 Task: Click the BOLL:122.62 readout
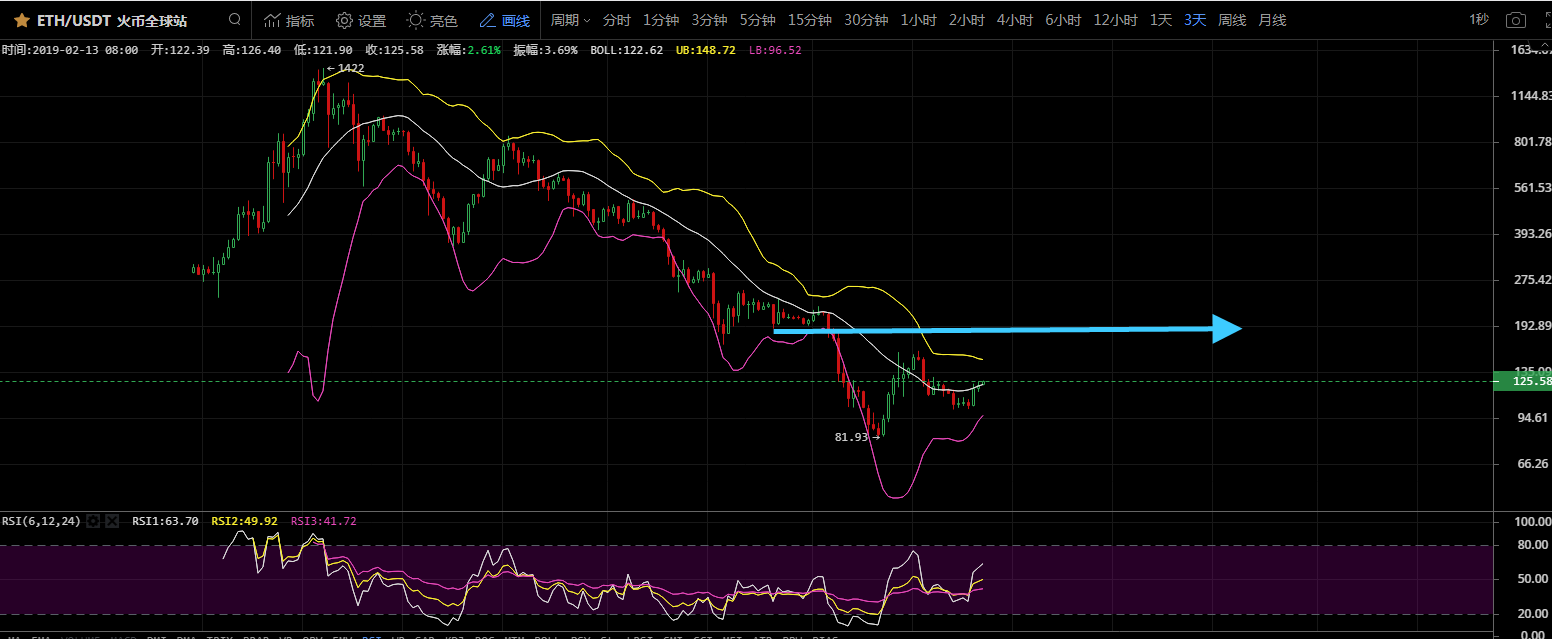coord(627,50)
